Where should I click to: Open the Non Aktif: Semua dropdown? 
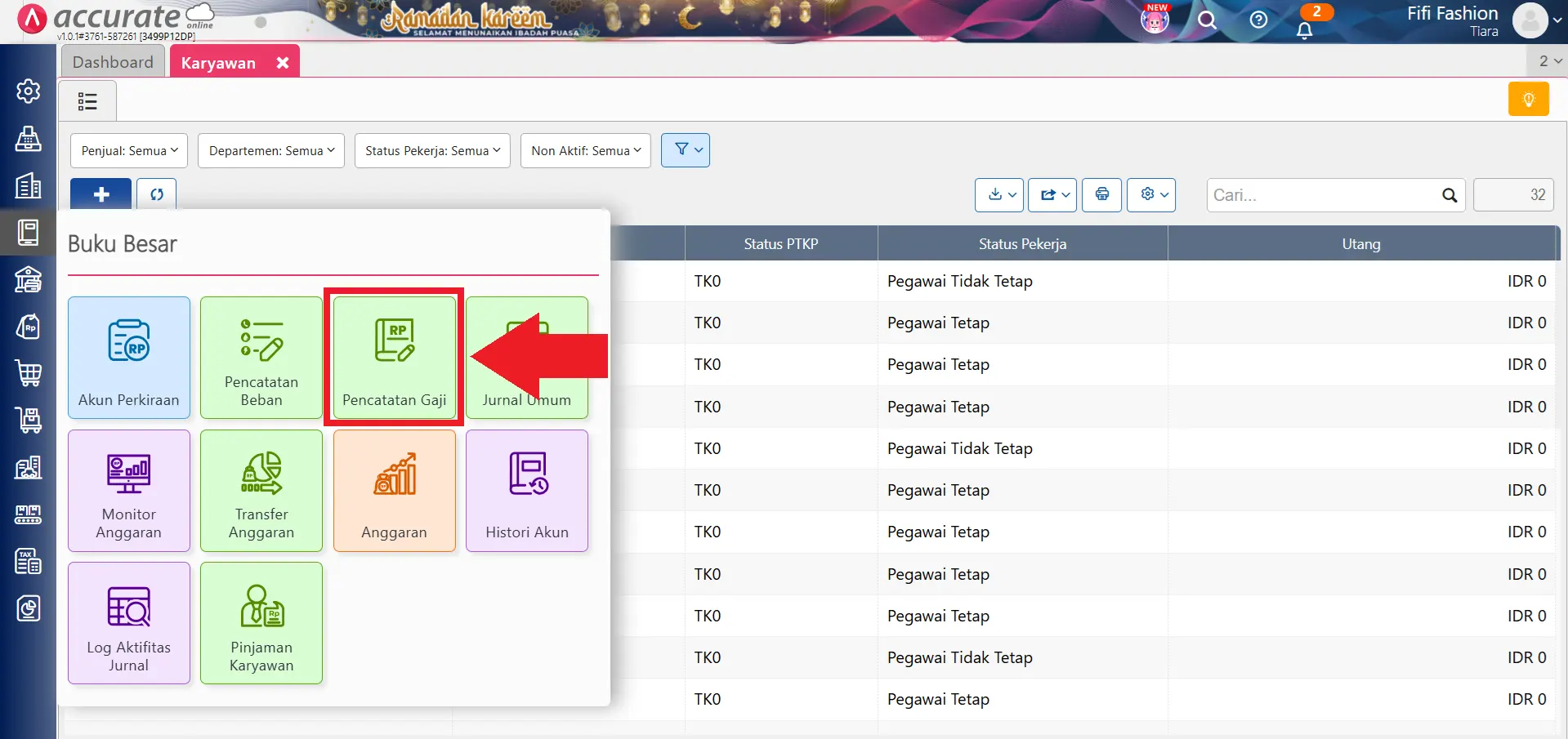point(585,151)
